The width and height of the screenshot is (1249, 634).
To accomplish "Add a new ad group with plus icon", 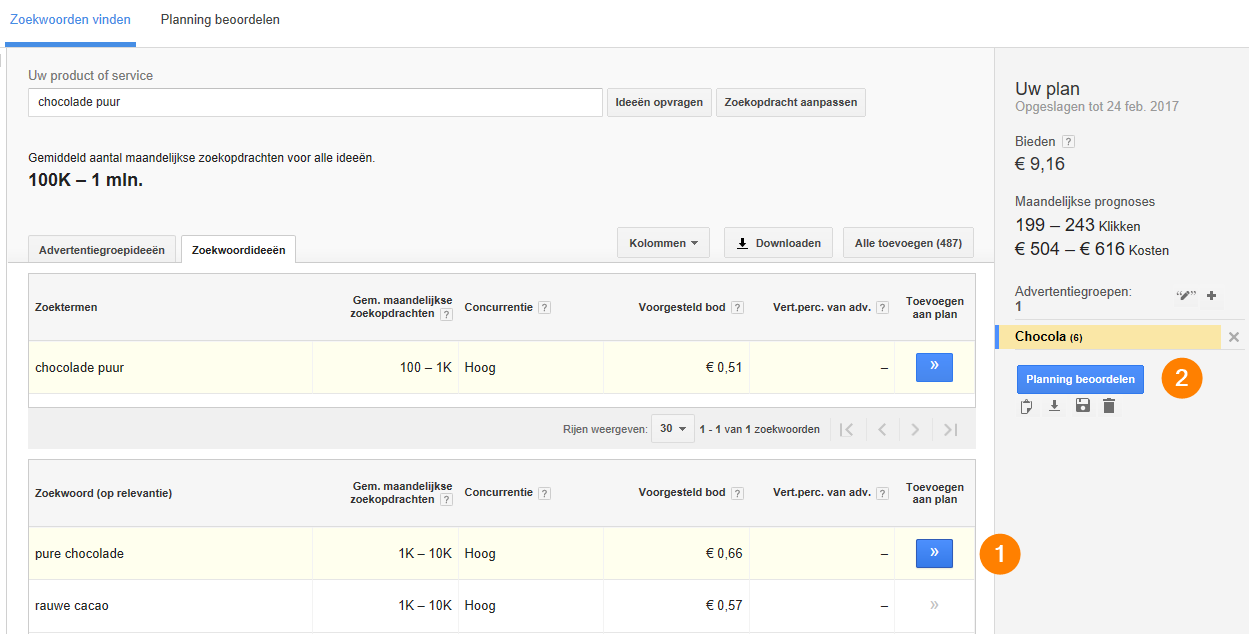I will tap(1211, 296).
